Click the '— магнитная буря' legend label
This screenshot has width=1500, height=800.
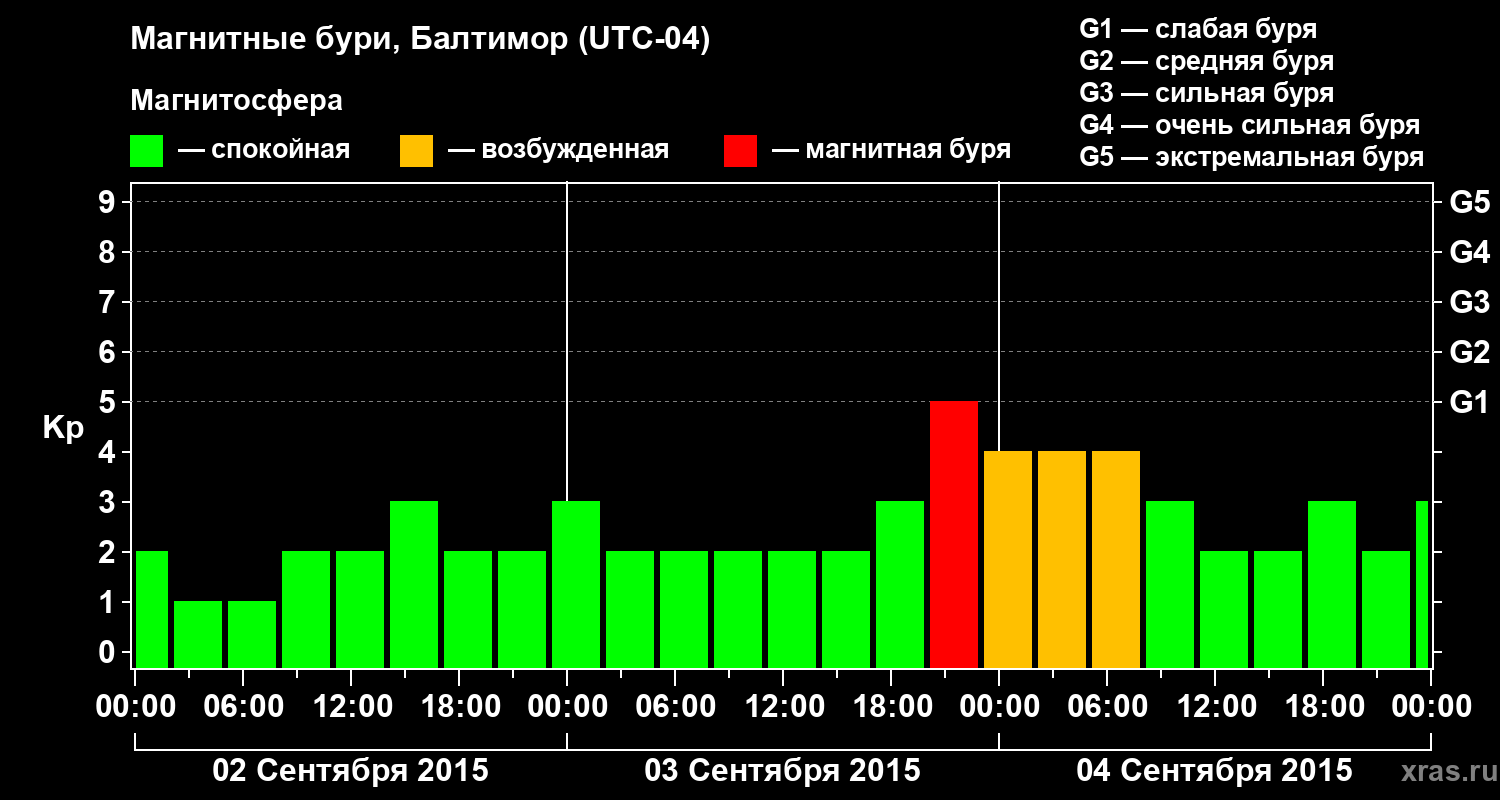click(892, 151)
